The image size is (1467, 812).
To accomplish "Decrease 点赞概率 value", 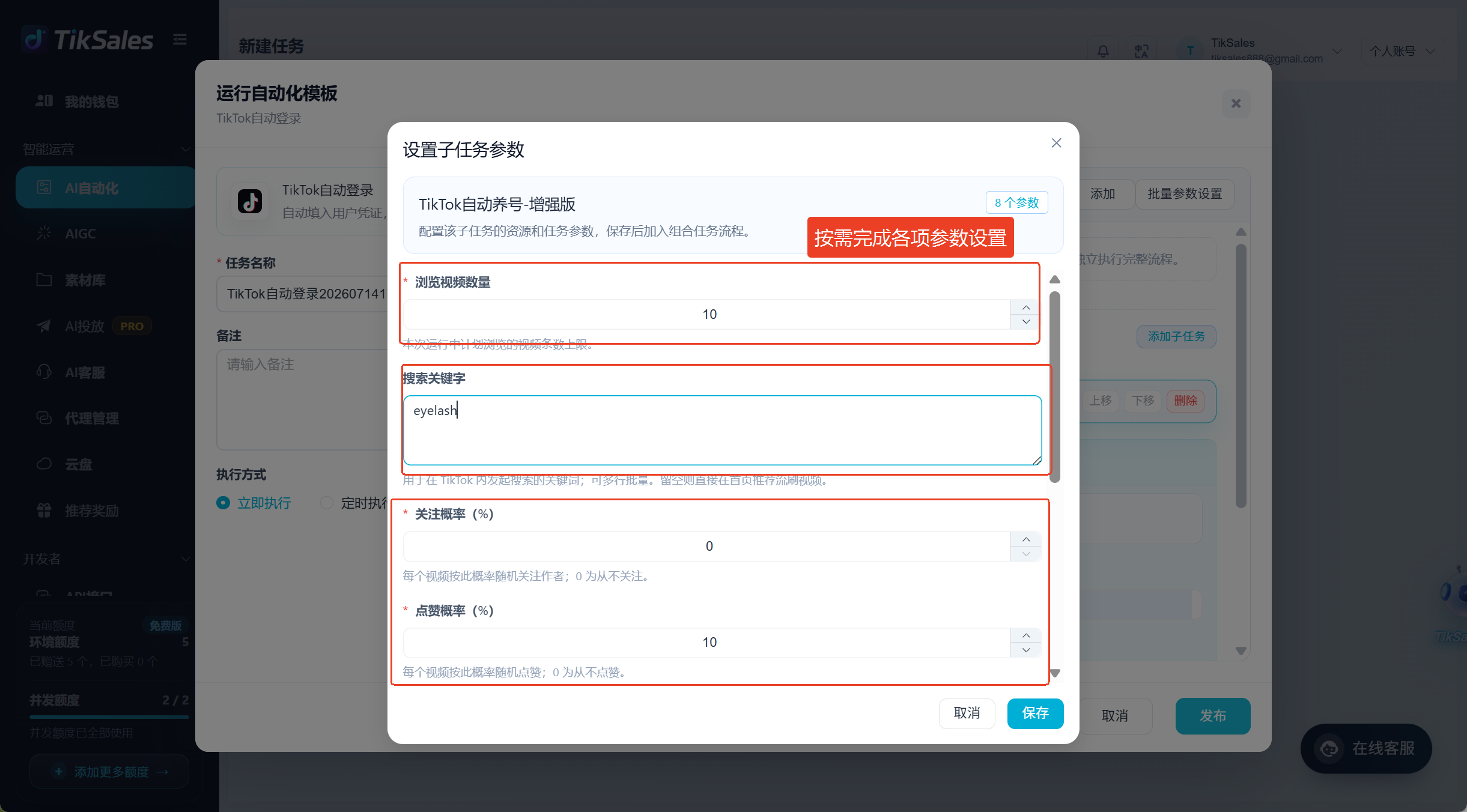I will [1026, 650].
